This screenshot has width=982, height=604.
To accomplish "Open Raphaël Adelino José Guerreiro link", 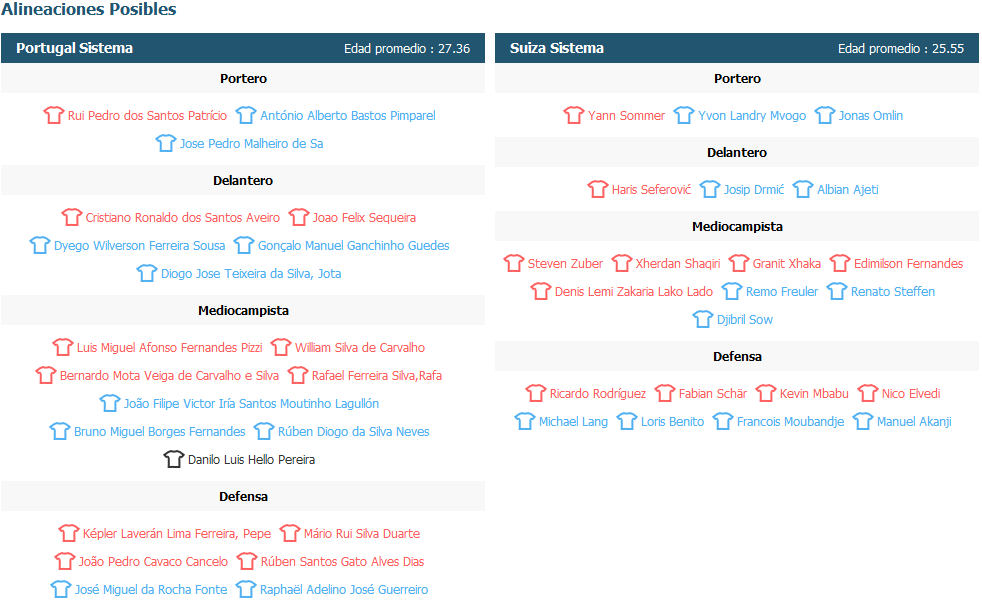I will point(343,589).
